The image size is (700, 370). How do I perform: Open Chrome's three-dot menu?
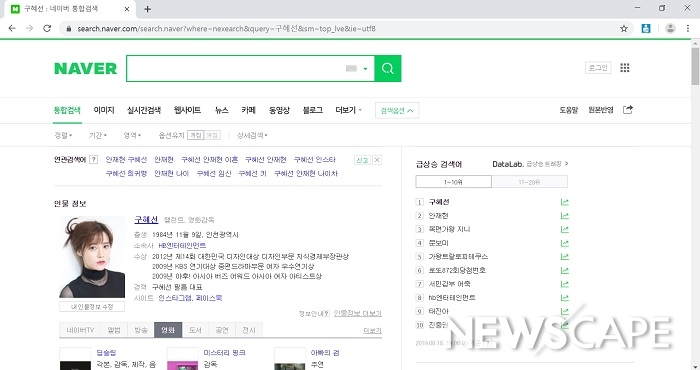pyautogui.click(x=688, y=28)
